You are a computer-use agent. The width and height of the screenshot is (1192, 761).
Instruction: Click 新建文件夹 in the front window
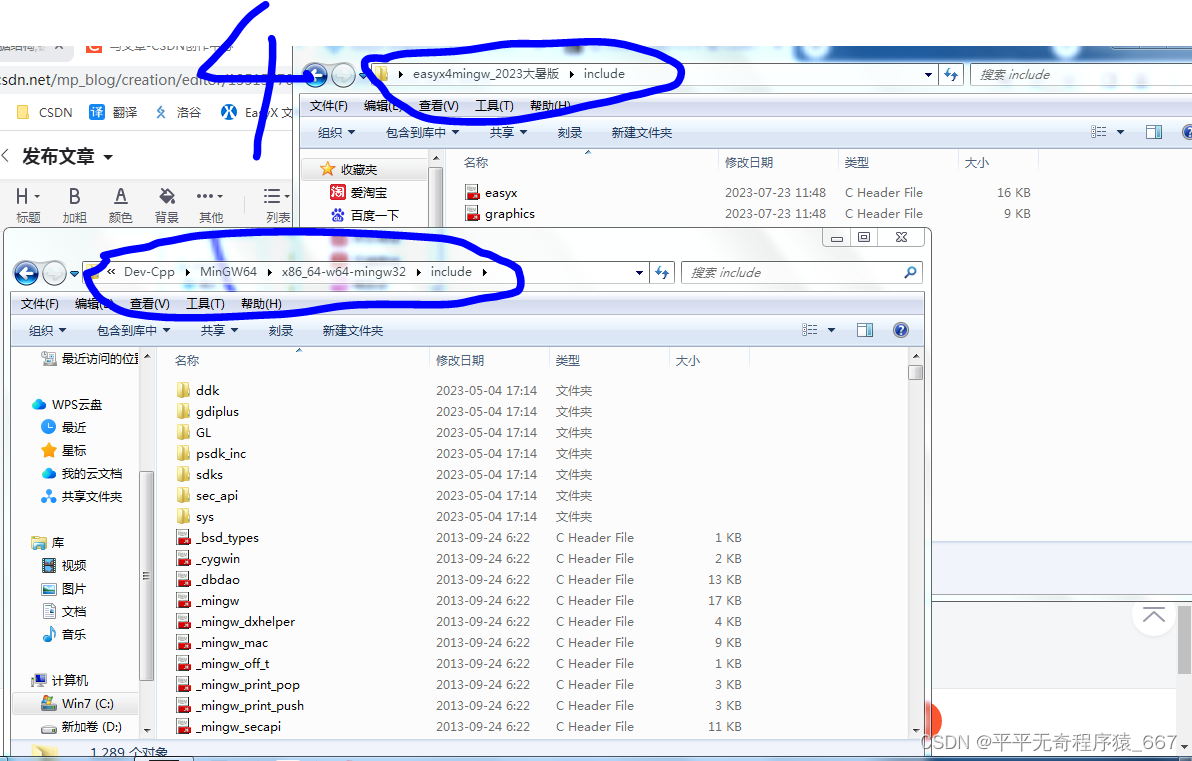[353, 331]
